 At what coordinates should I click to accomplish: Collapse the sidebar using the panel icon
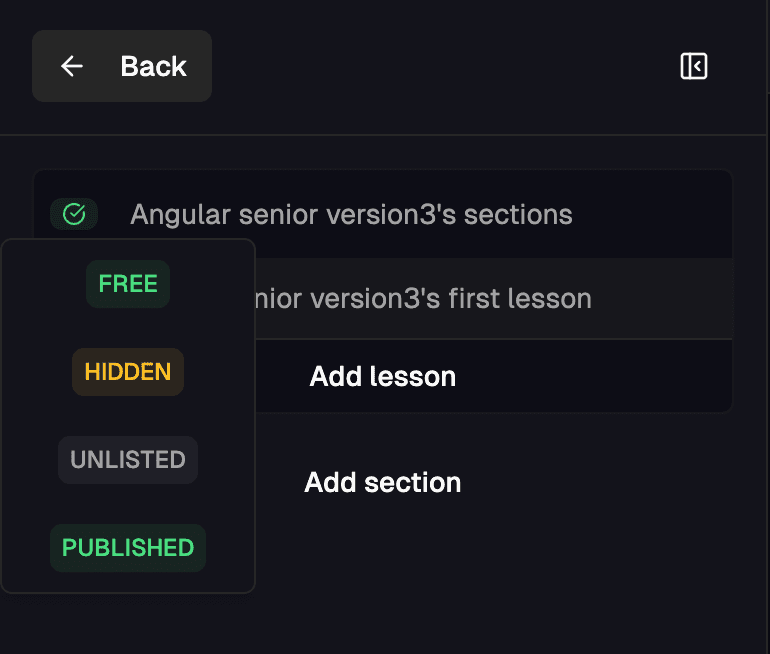coord(693,66)
